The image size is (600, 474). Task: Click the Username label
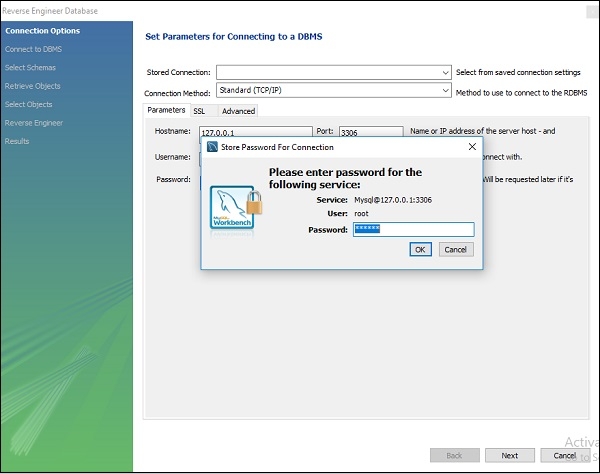pyautogui.click(x=173, y=157)
